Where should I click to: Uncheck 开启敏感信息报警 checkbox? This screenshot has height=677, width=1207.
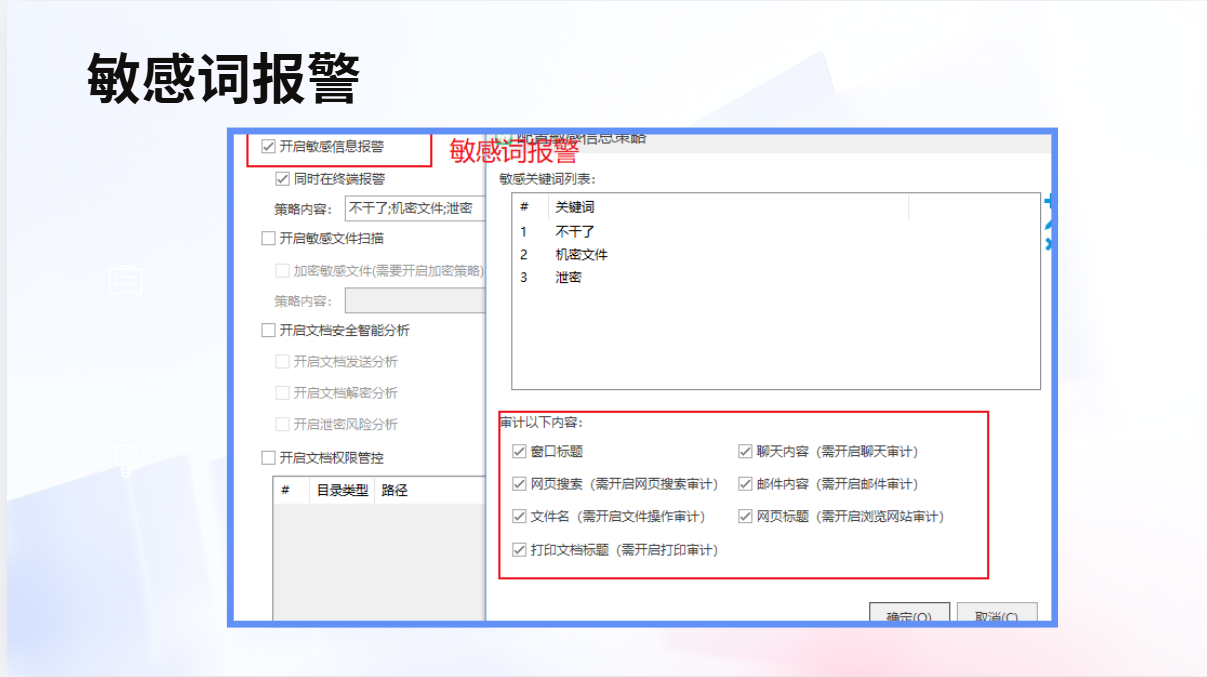pos(268,146)
